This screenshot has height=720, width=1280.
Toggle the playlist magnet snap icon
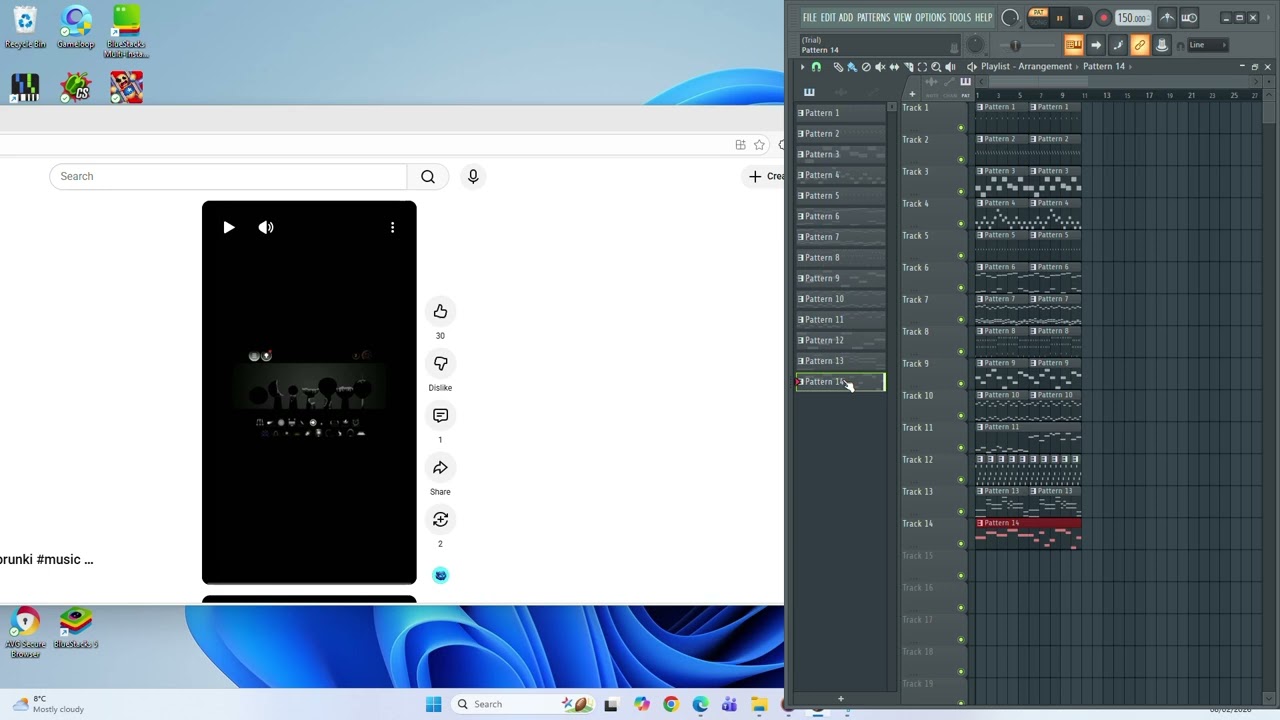click(816, 67)
